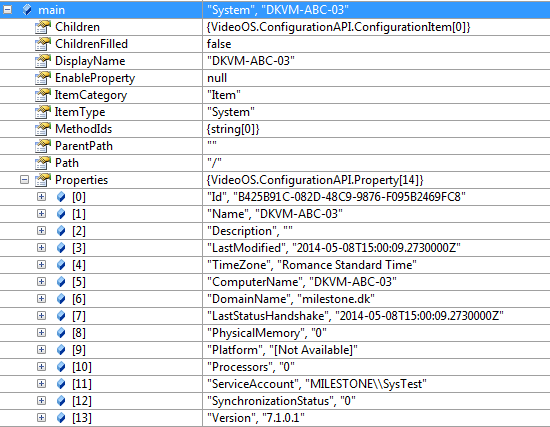Click the blue cube icon for [6]
This screenshot has width=550, height=427.
(61, 299)
